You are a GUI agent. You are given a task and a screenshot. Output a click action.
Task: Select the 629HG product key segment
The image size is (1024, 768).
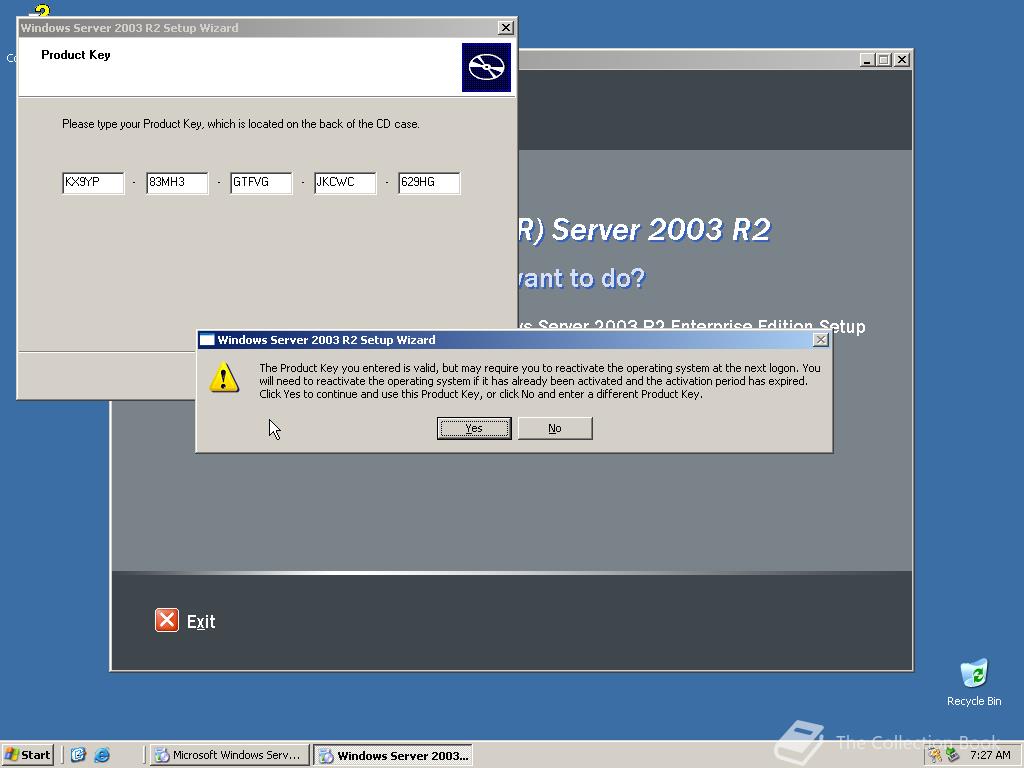[428, 182]
